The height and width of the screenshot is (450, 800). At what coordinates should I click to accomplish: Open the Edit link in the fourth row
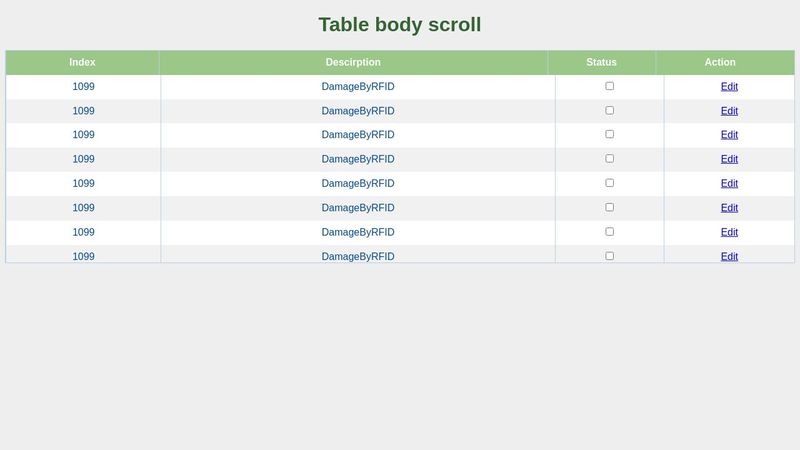729,159
